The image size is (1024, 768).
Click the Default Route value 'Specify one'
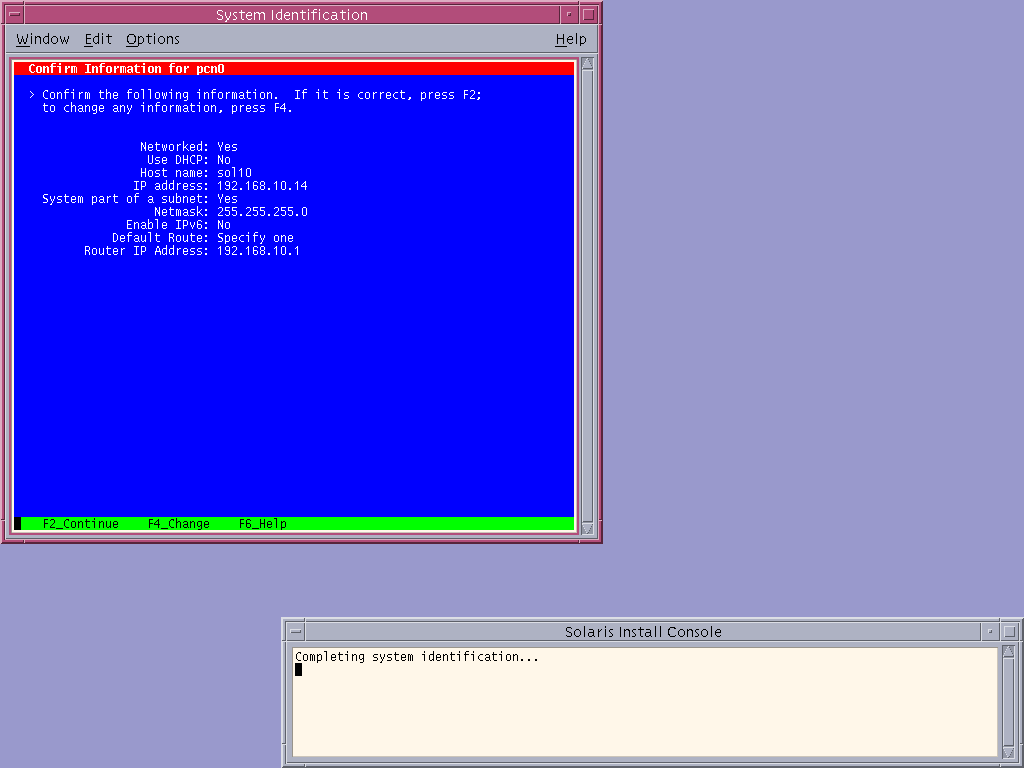point(255,238)
